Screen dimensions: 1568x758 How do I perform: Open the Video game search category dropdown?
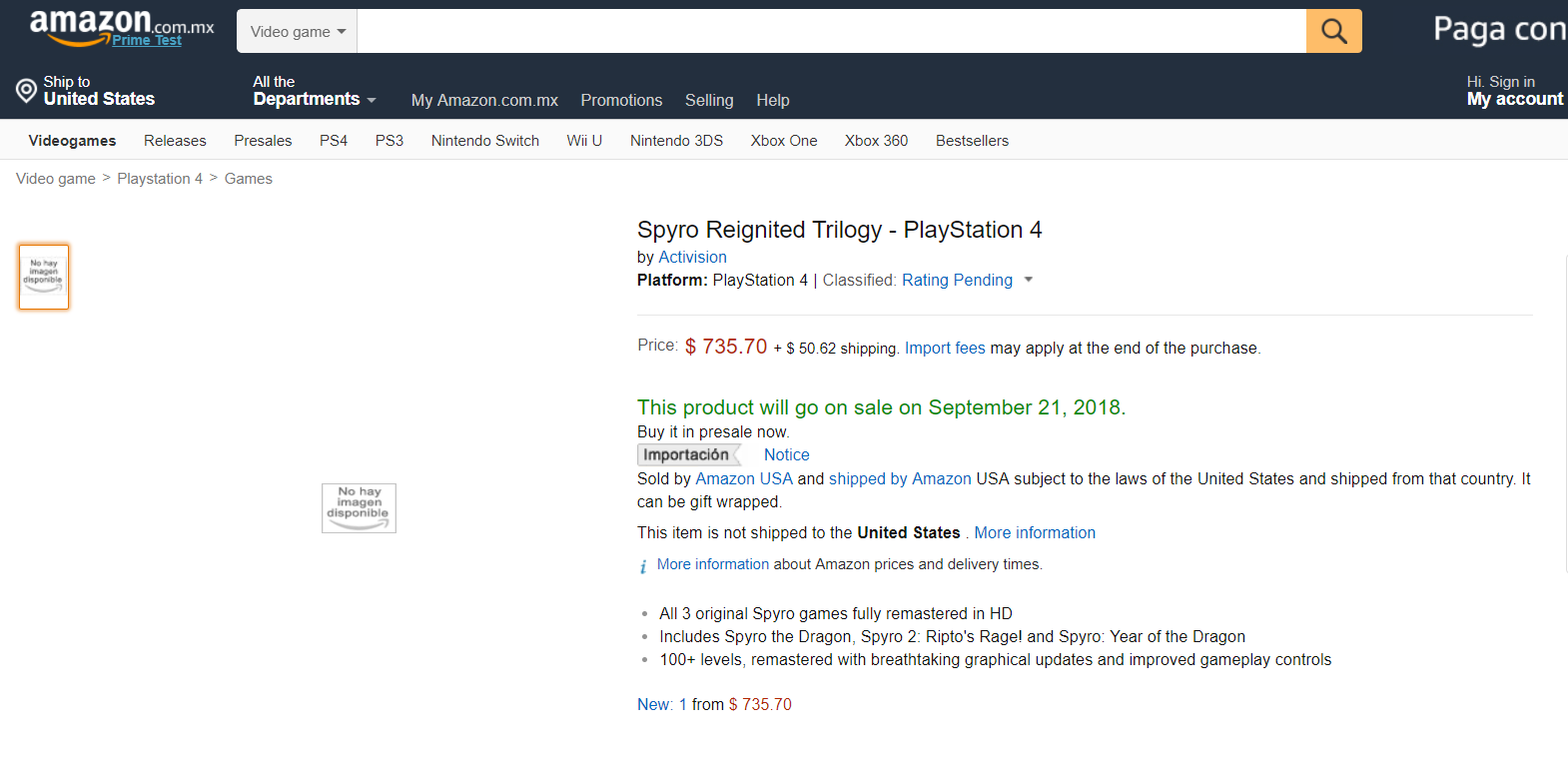click(297, 32)
